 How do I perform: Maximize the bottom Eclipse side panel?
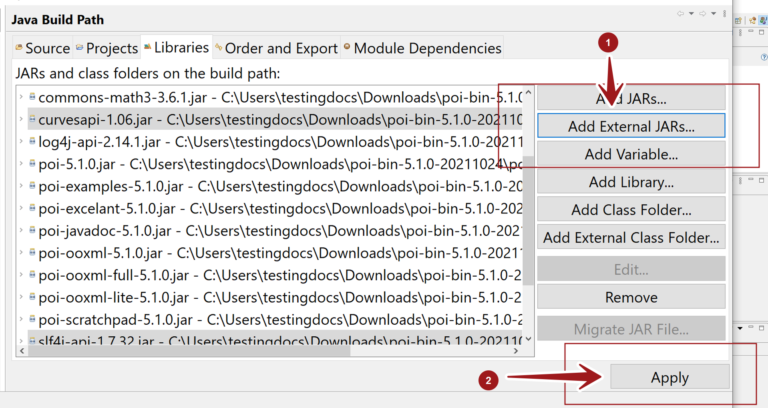(x=762, y=328)
